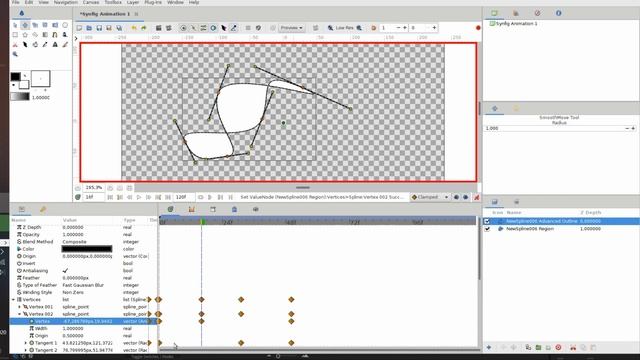Viewport: 640px width, 360px height.
Task: Click the Open file toolbar icon
Action: (89, 28)
